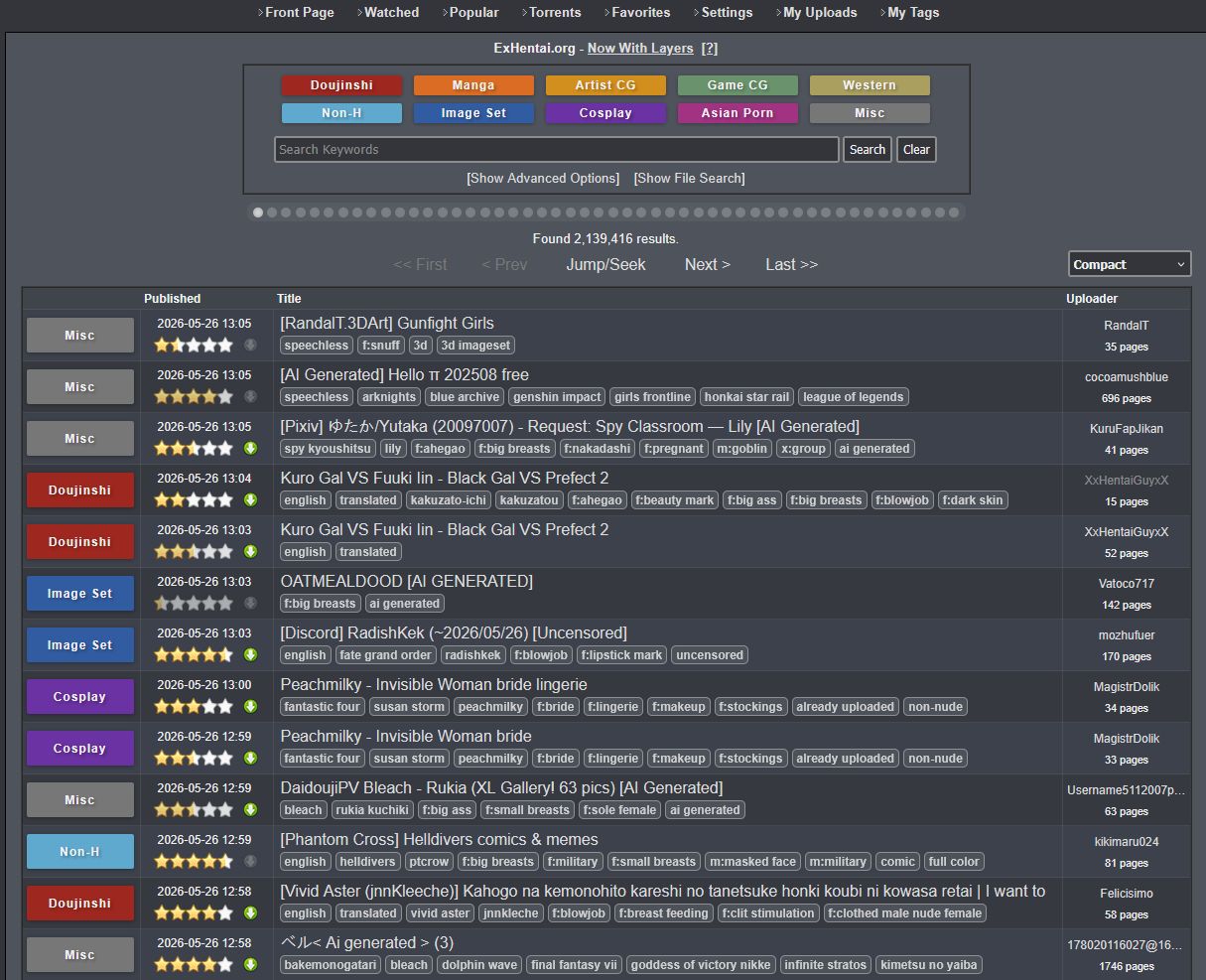
Task: Click greyed torrent icon on OATMEALDOOD row
Action: 250,603
